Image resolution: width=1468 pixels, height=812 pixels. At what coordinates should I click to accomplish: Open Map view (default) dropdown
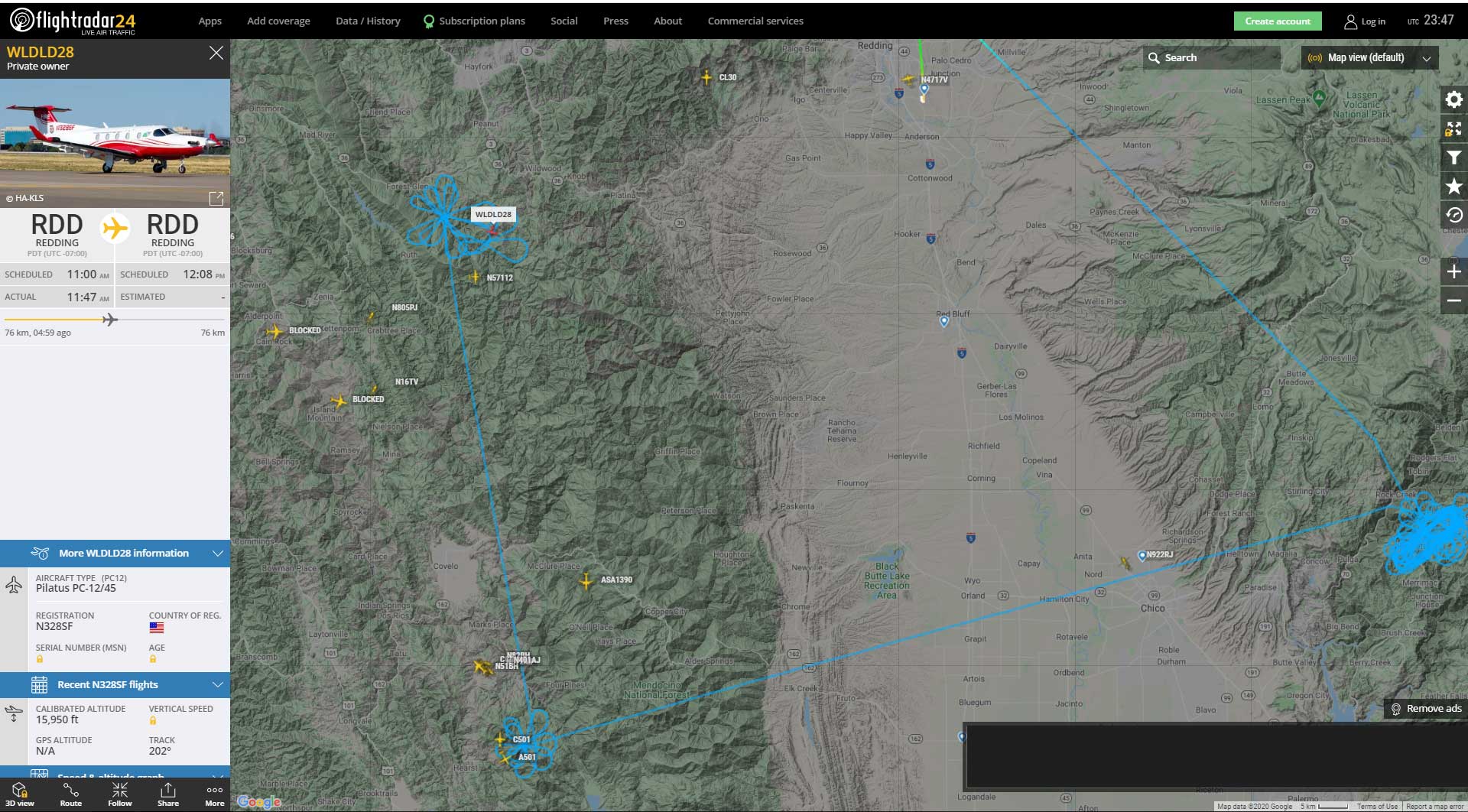click(x=1369, y=58)
